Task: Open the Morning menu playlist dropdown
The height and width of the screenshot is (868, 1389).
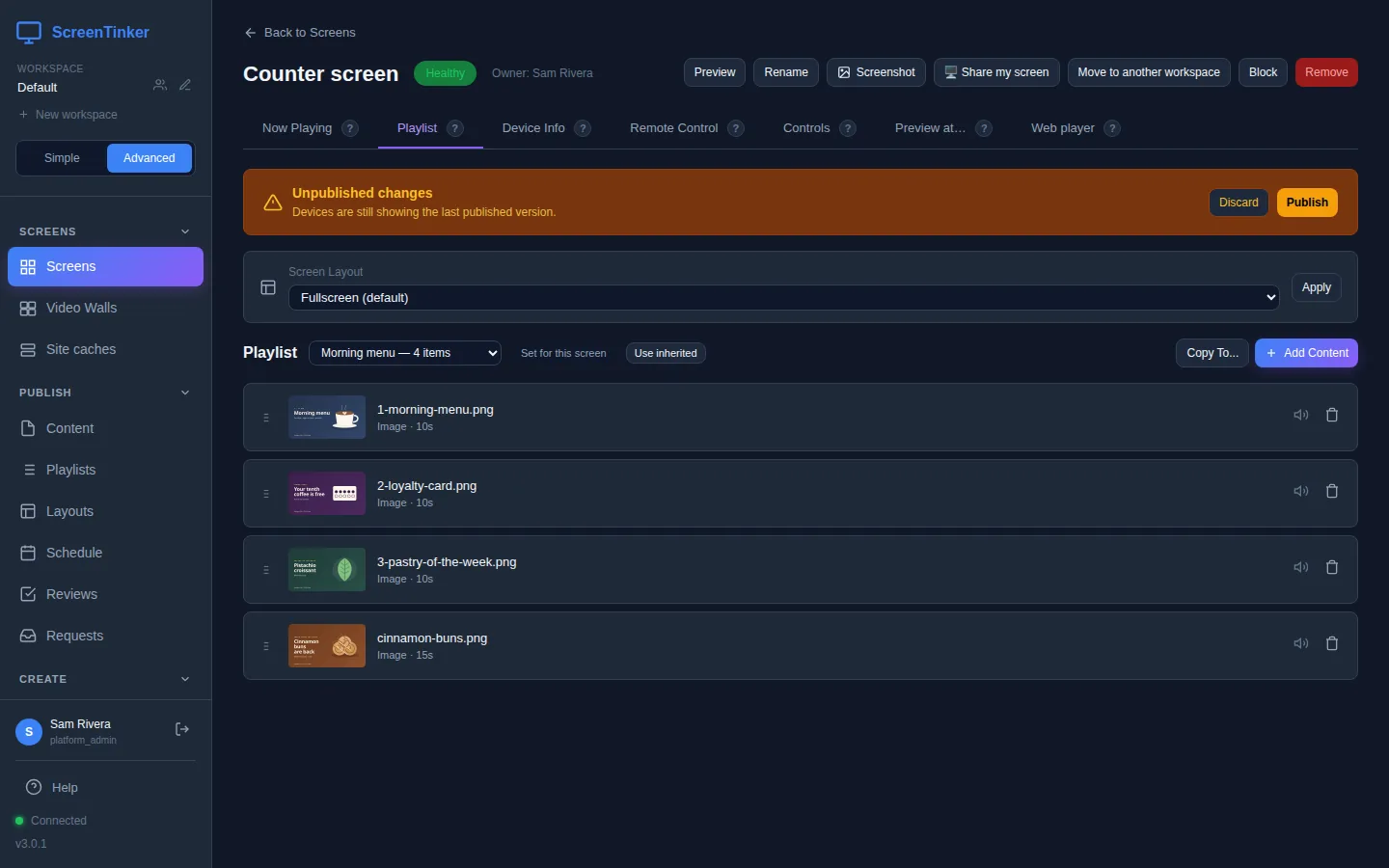Action: (x=405, y=353)
